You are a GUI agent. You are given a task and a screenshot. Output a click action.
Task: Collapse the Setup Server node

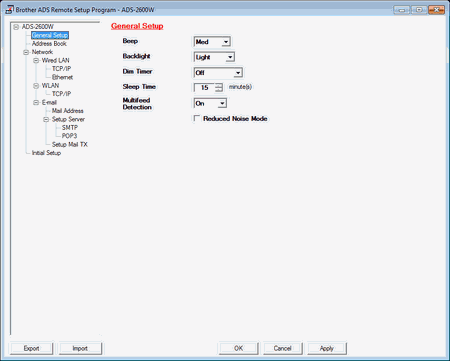(46, 120)
